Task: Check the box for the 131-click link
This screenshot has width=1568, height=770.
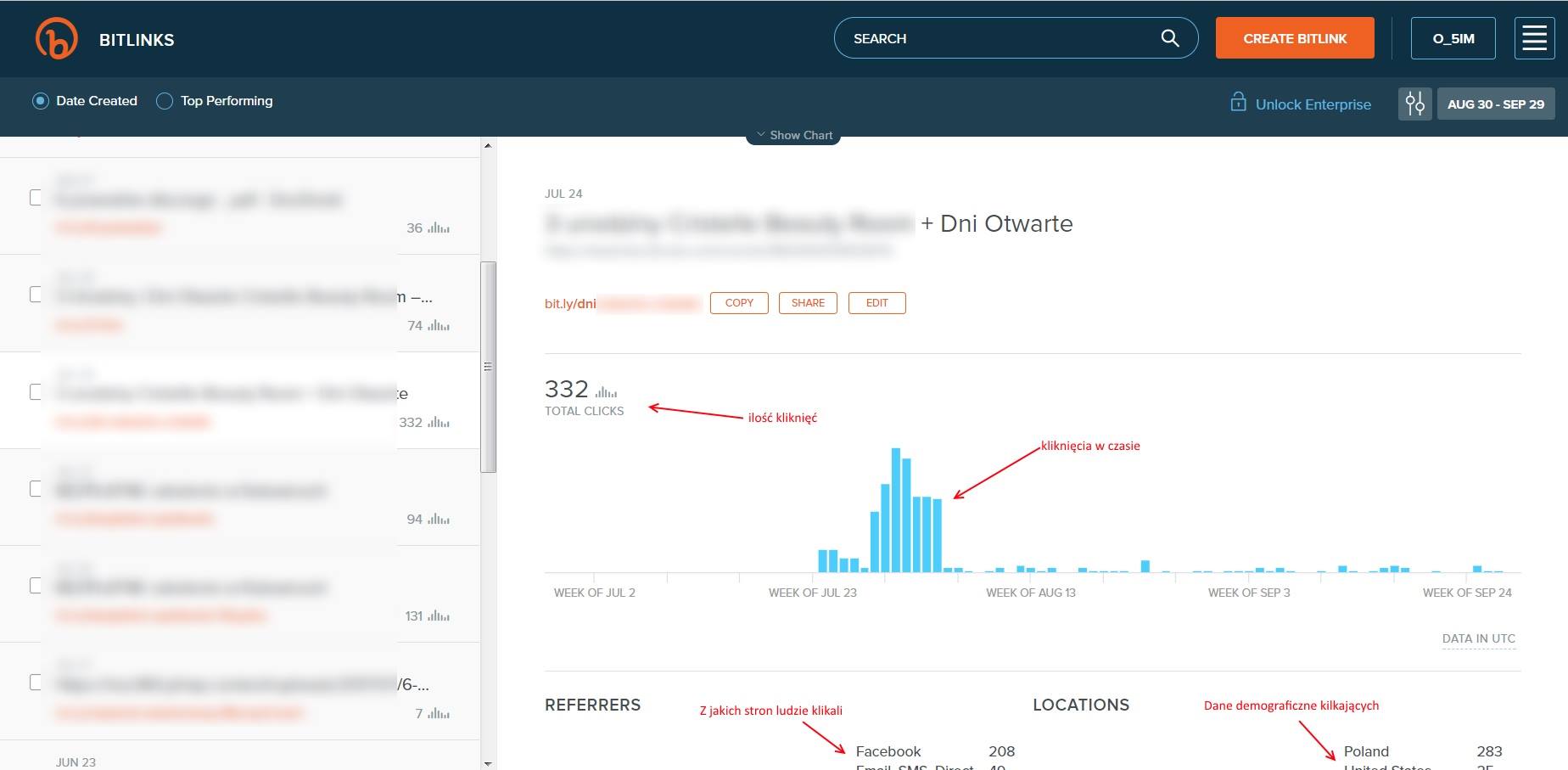Action: pyautogui.click(x=36, y=585)
